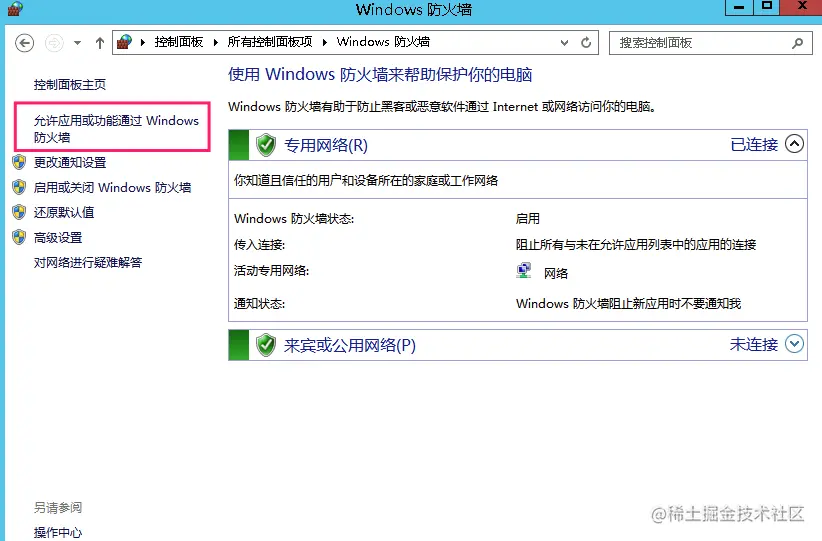Open 对网络进行疑难解答 link

click(88, 262)
